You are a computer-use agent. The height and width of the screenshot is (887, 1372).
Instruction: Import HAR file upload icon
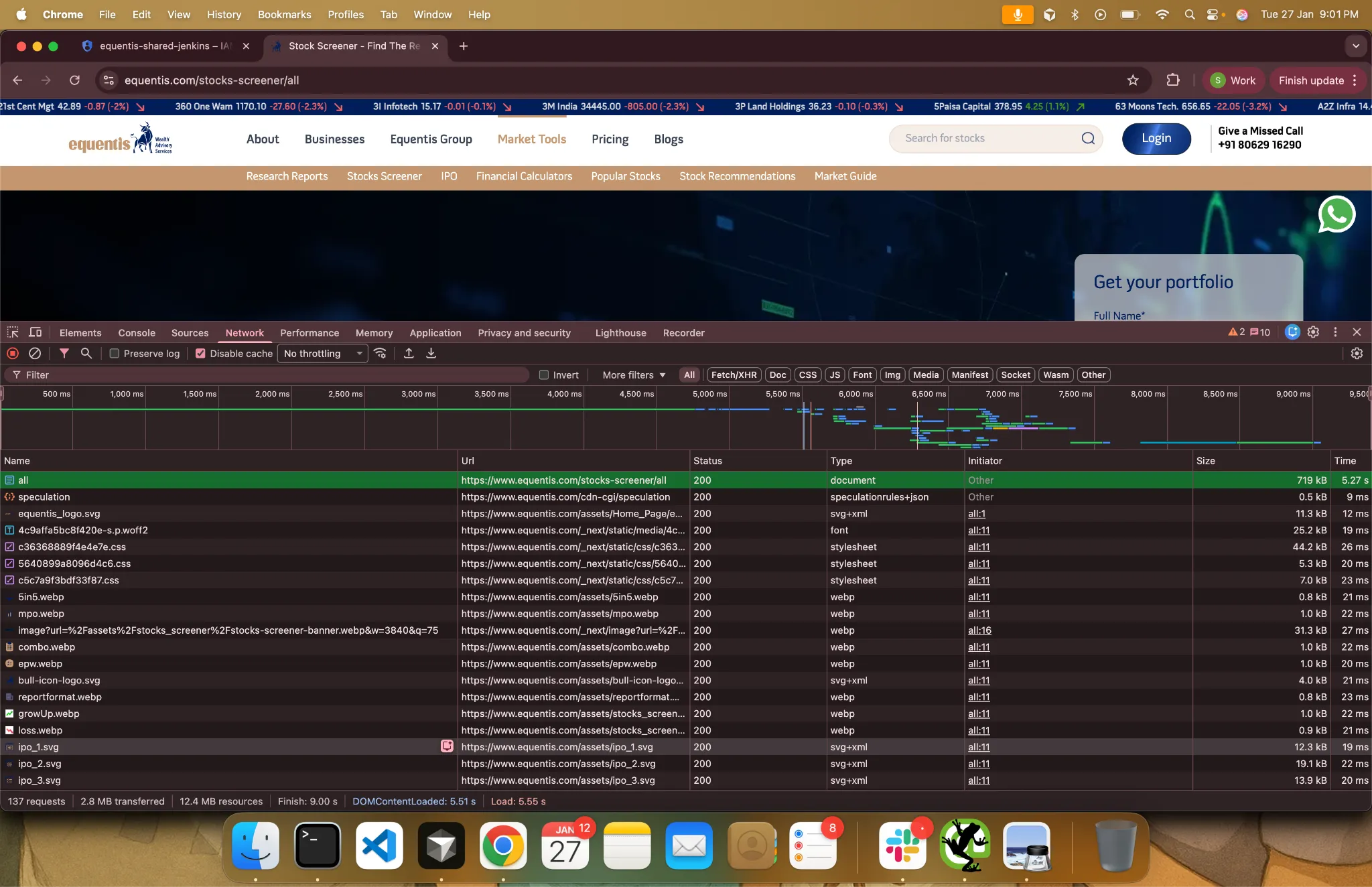pos(409,353)
